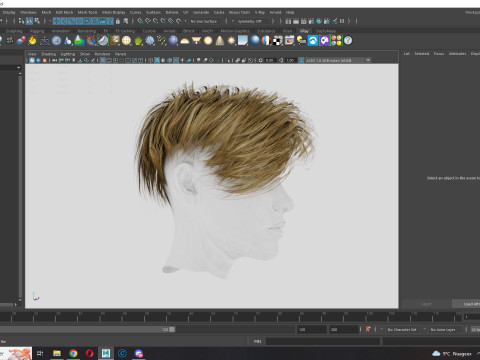Open the viewport Shading menu
Image resolution: width=480 pixels, height=360 pixels.
click(x=48, y=54)
